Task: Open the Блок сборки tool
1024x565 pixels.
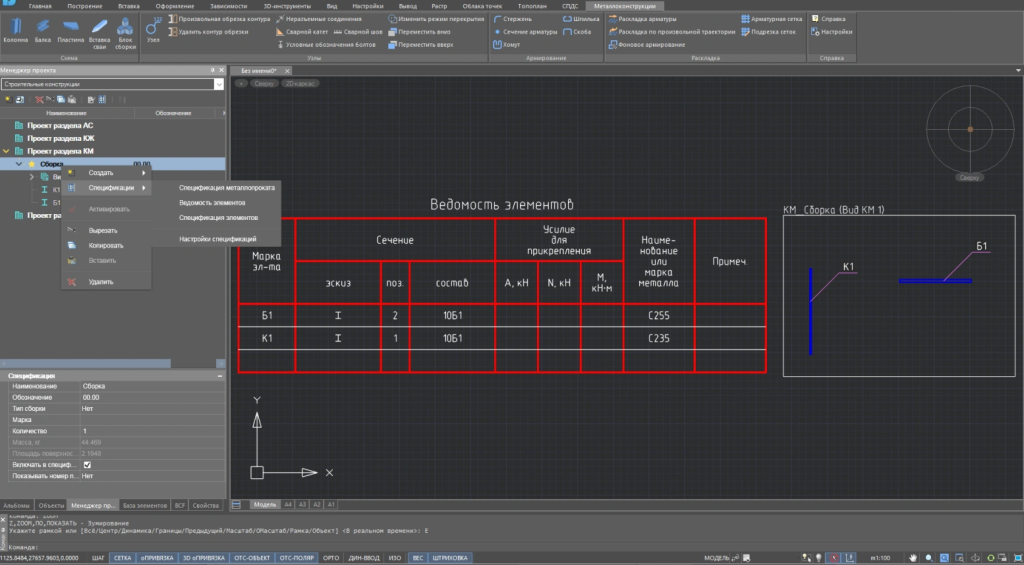Action: (125, 29)
